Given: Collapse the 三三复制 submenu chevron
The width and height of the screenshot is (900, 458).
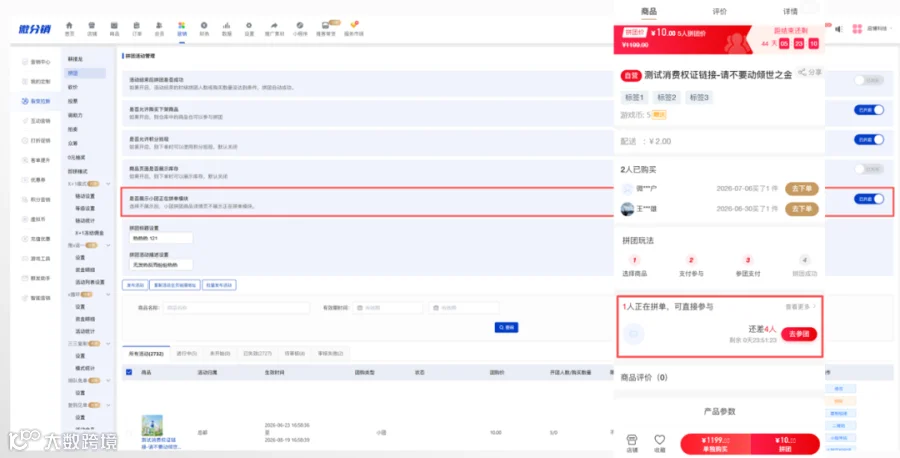Looking at the screenshot, I should tap(108, 343).
